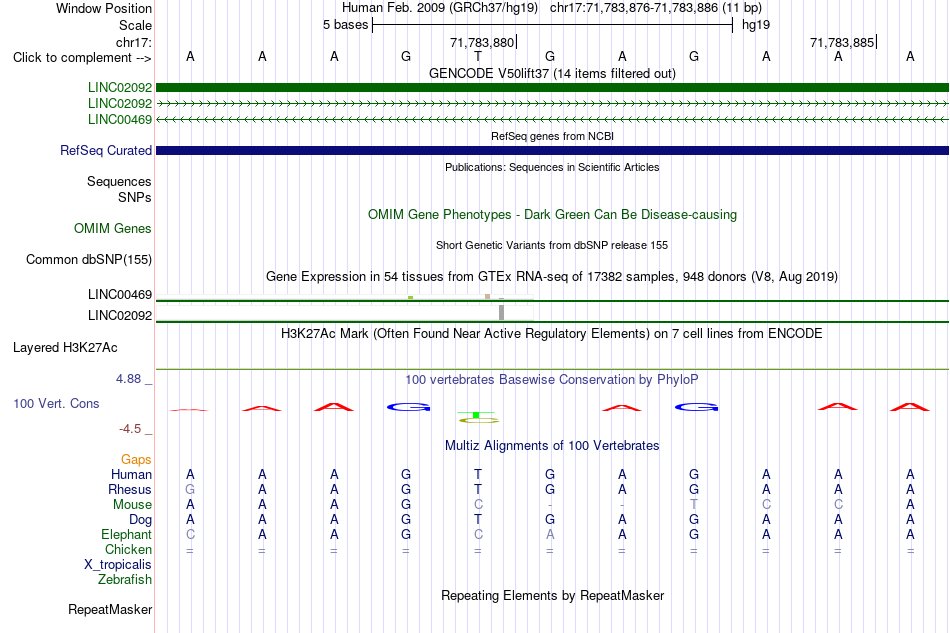The width and height of the screenshot is (950, 633).
Task: Open 'Repeating Elements by RepeatMasker' track title
Action: point(552,596)
